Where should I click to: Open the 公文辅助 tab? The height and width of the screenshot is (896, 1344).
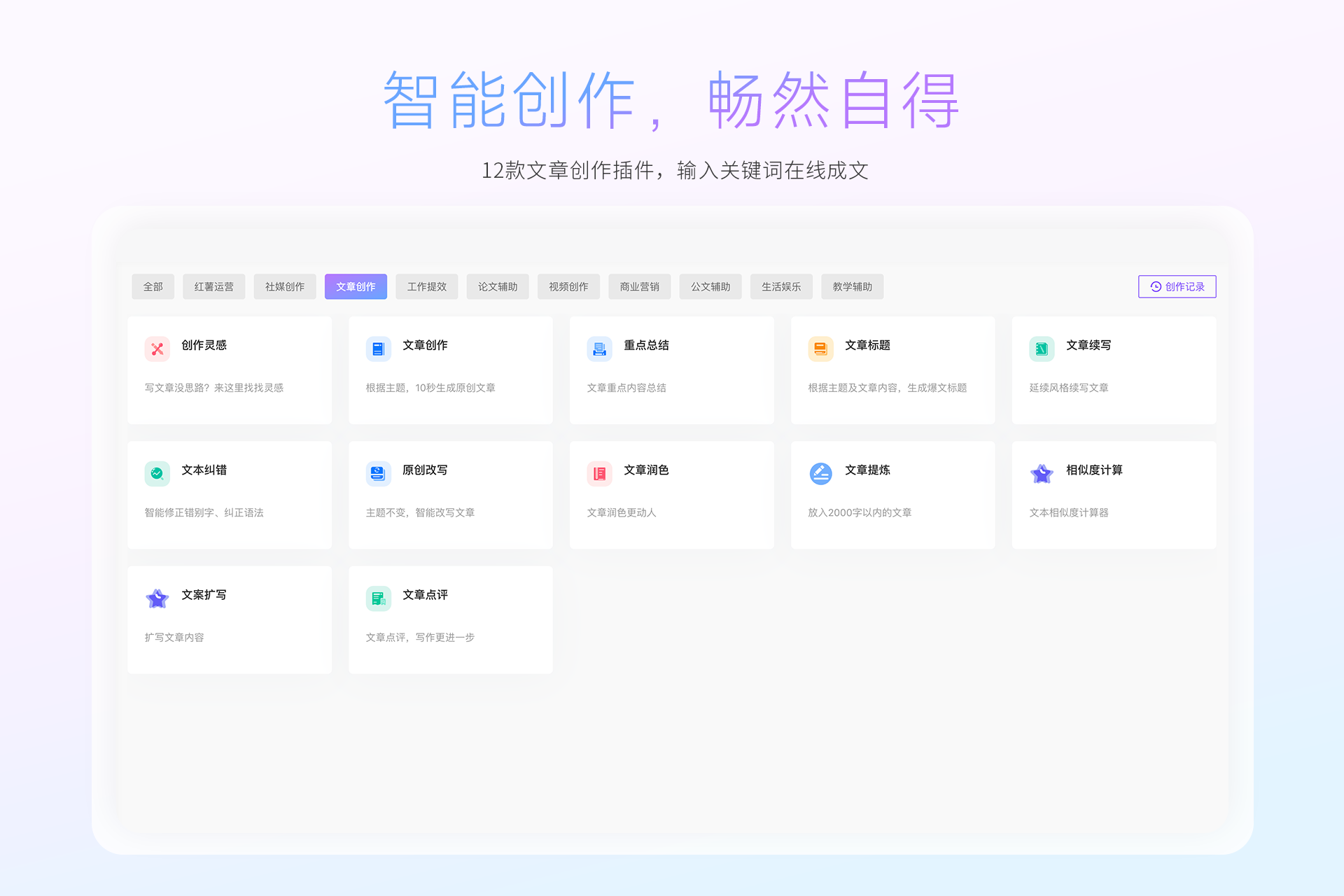click(x=710, y=287)
